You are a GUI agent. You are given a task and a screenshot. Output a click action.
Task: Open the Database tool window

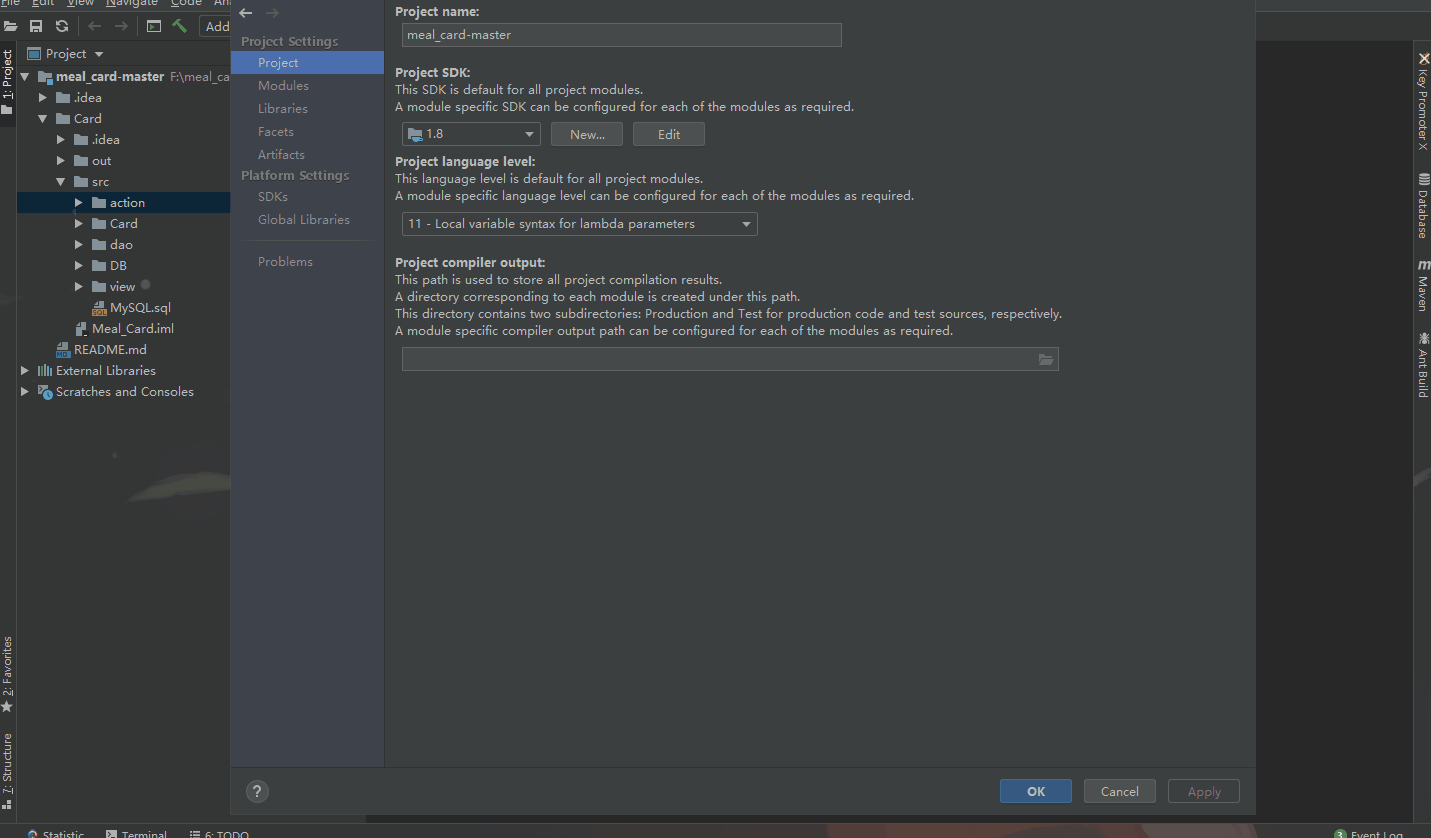coord(1422,206)
